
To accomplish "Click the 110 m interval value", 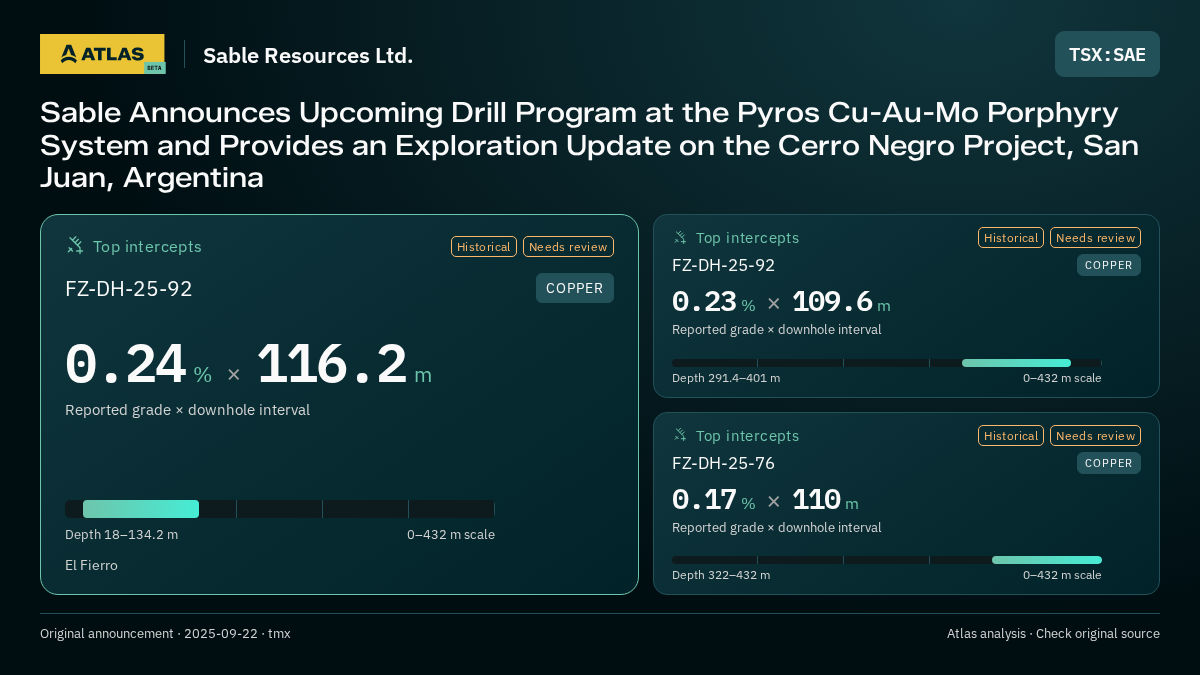I will 825,500.
